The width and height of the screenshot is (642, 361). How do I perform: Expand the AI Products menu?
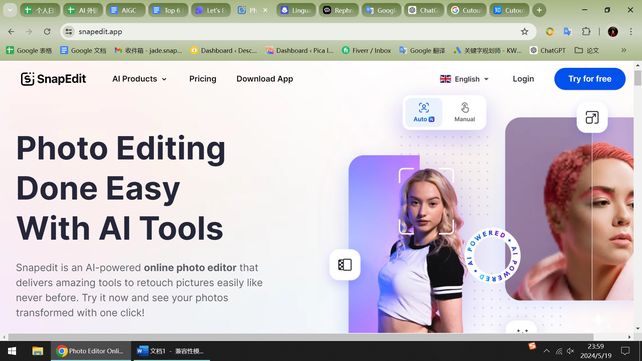139,79
